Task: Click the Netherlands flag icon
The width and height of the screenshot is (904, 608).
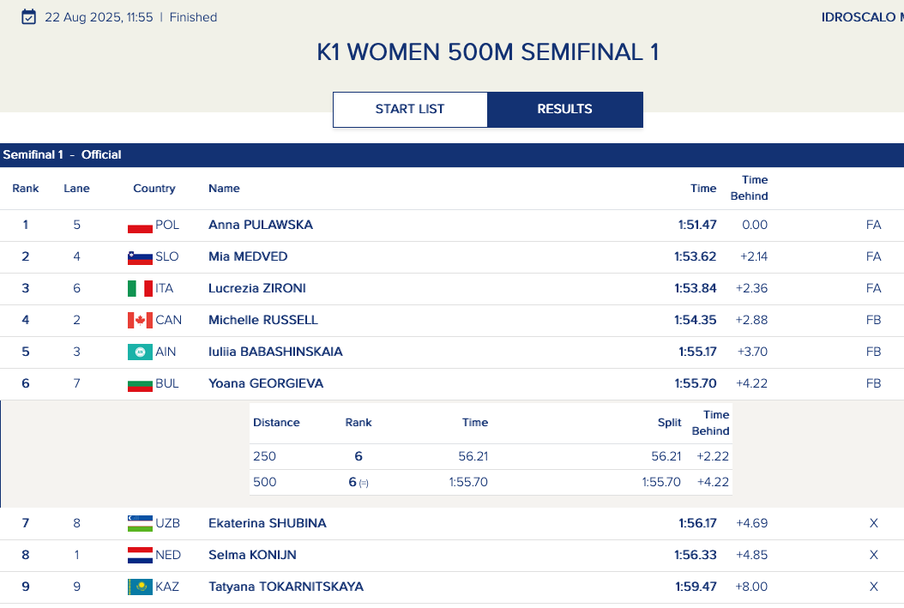Action: 140,556
